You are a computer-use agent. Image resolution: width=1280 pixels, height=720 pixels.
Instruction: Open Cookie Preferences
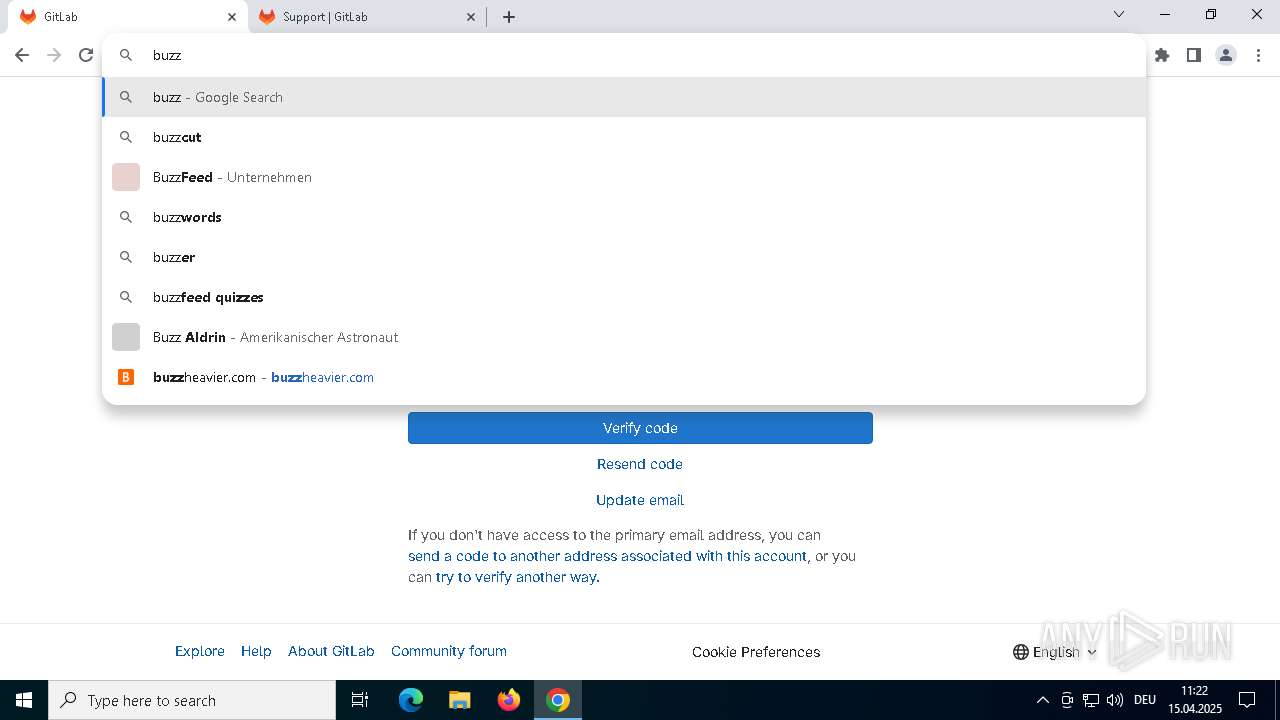click(x=756, y=652)
